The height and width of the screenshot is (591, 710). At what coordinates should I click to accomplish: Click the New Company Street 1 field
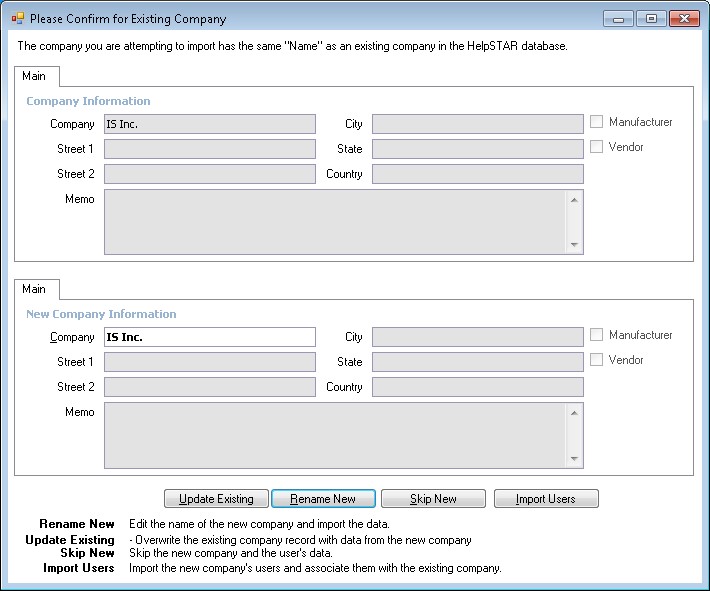pyautogui.click(x=209, y=362)
